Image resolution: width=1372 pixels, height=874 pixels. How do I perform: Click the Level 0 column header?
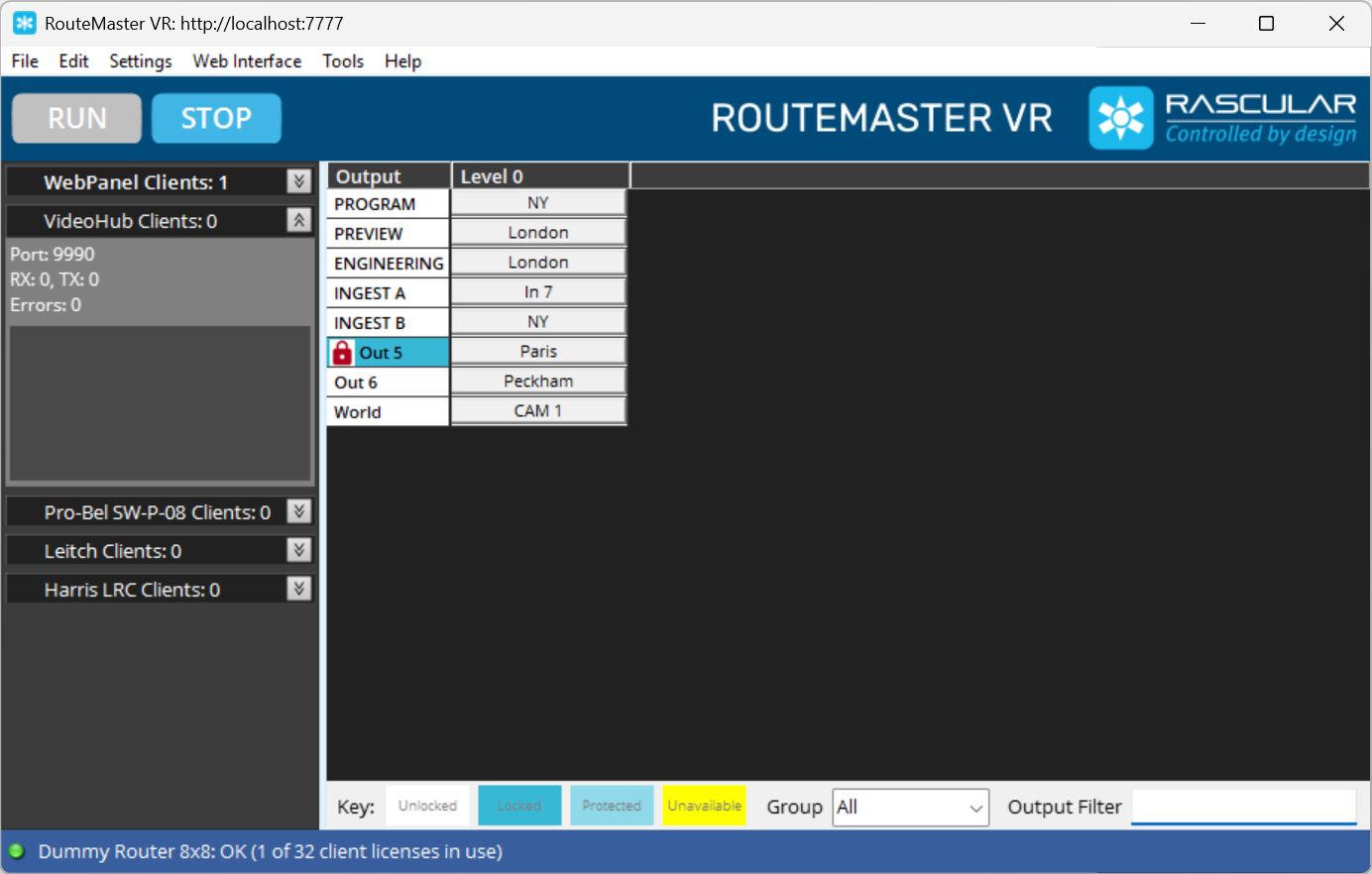click(540, 176)
